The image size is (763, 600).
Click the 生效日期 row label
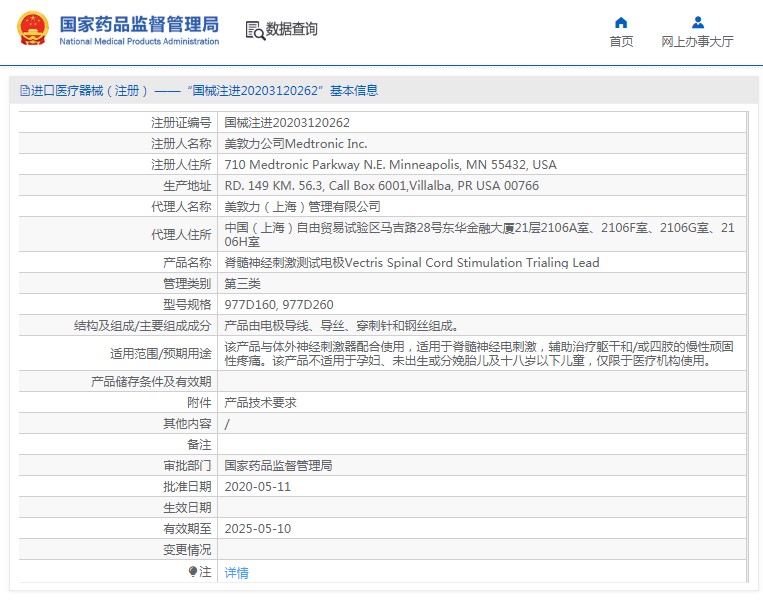pyautogui.click(x=187, y=508)
